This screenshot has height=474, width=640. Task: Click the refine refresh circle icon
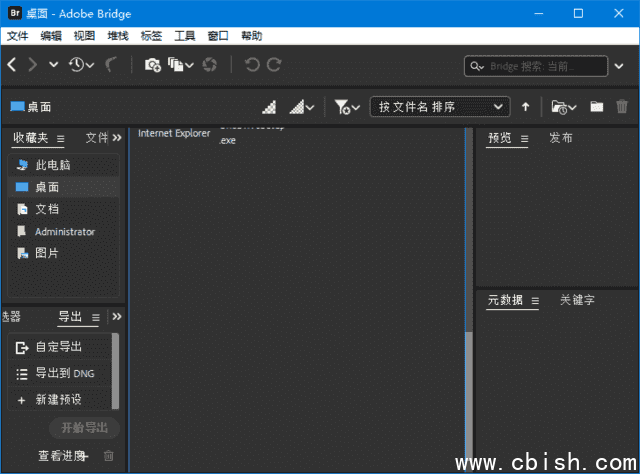210,65
